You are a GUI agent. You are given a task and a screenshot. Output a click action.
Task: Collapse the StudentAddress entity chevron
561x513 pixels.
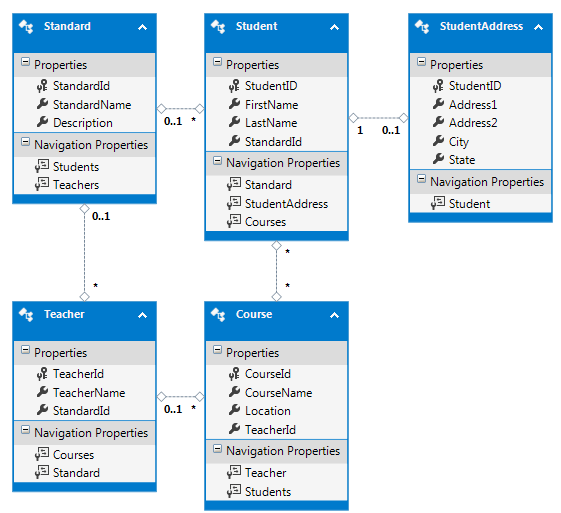coord(538,27)
